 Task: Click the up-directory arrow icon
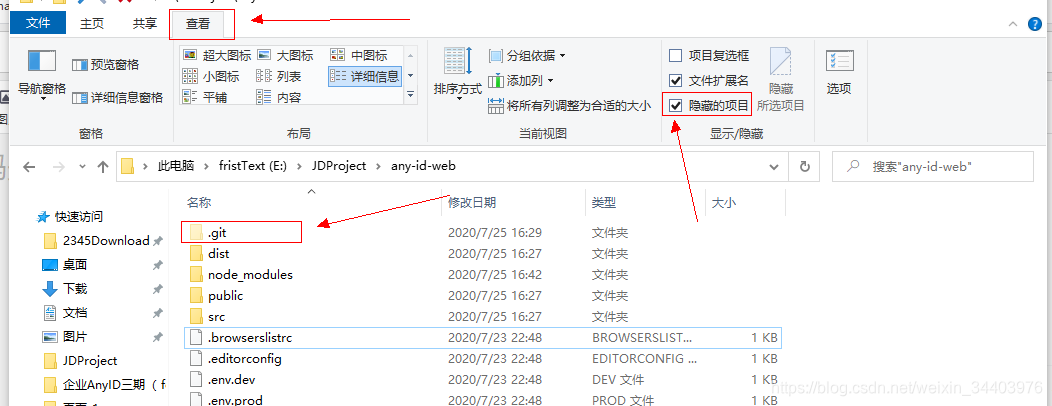point(102,167)
